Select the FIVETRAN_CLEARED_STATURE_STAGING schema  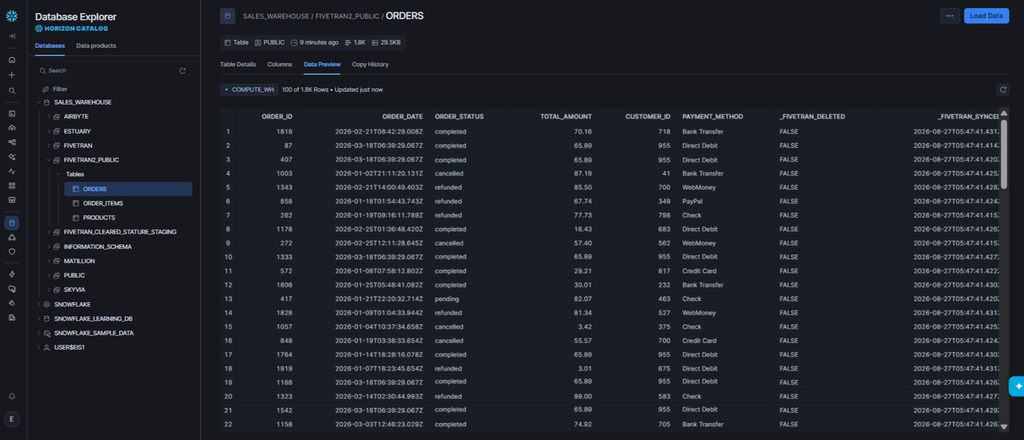coord(120,232)
